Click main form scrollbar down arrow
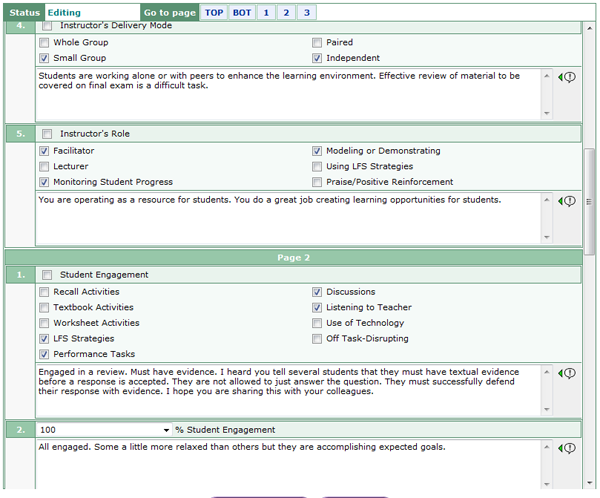This screenshot has height=498, width=600. tap(589, 483)
